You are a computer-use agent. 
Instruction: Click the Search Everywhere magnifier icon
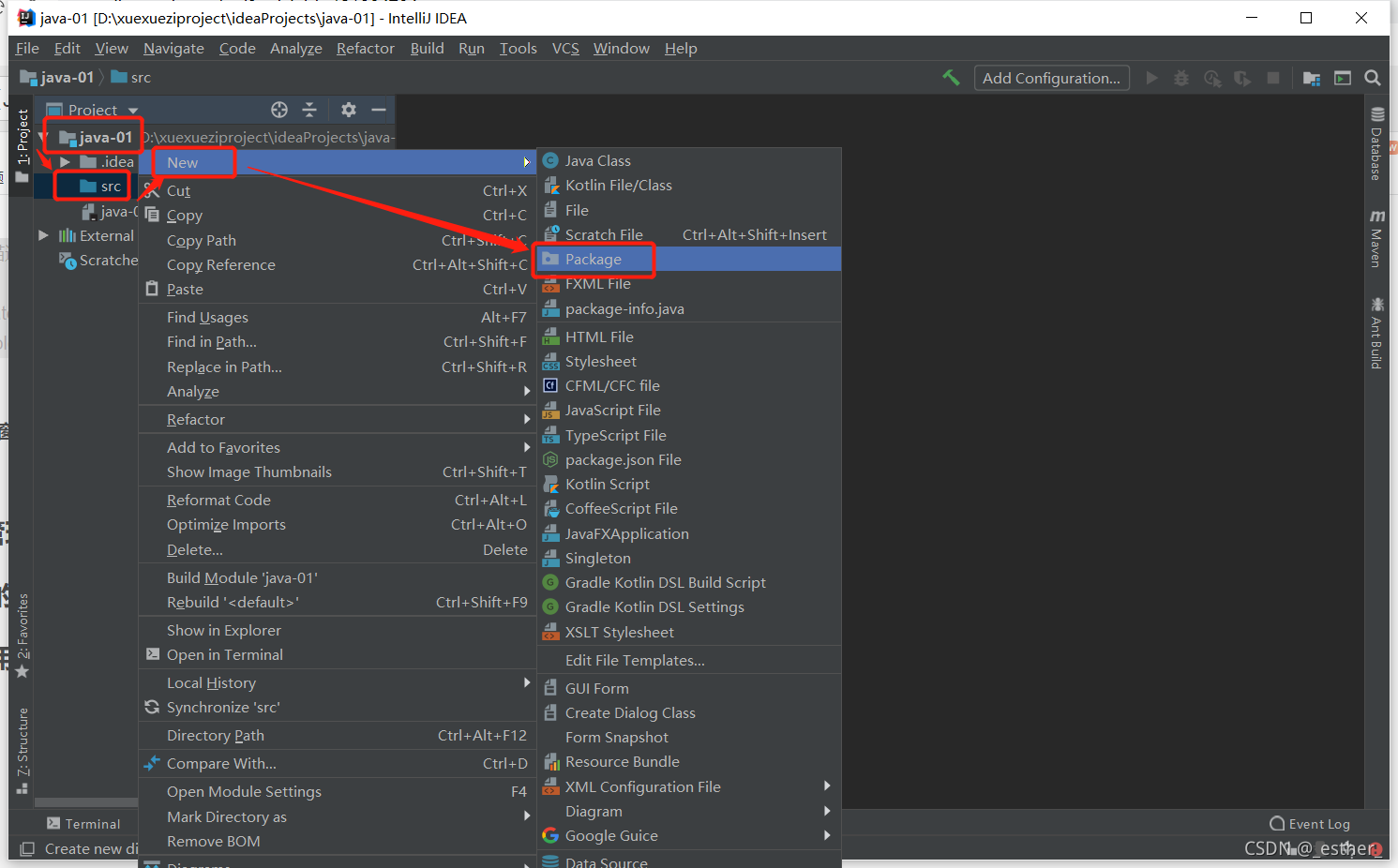click(1373, 78)
